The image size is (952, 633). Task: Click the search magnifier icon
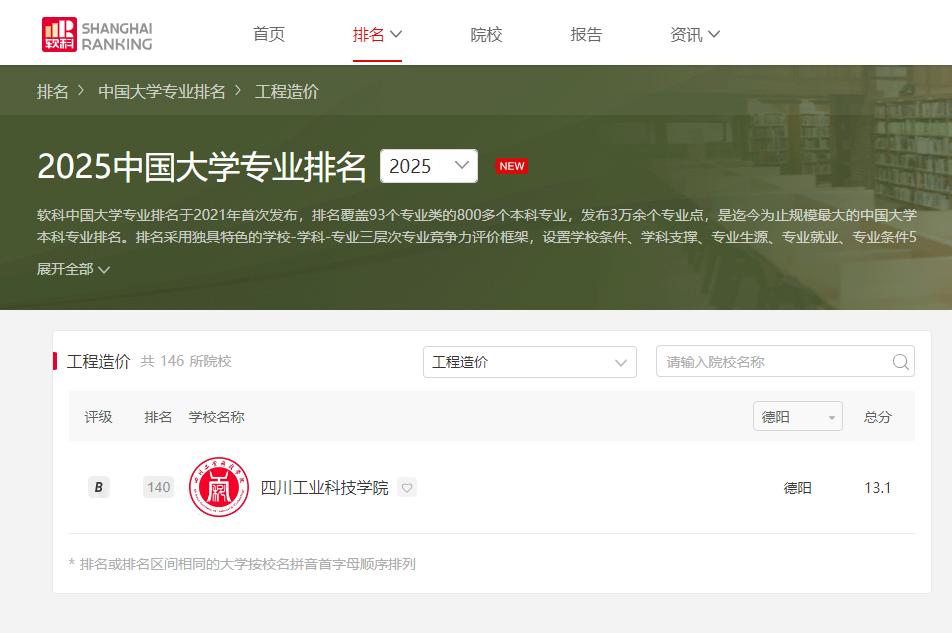tap(900, 362)
